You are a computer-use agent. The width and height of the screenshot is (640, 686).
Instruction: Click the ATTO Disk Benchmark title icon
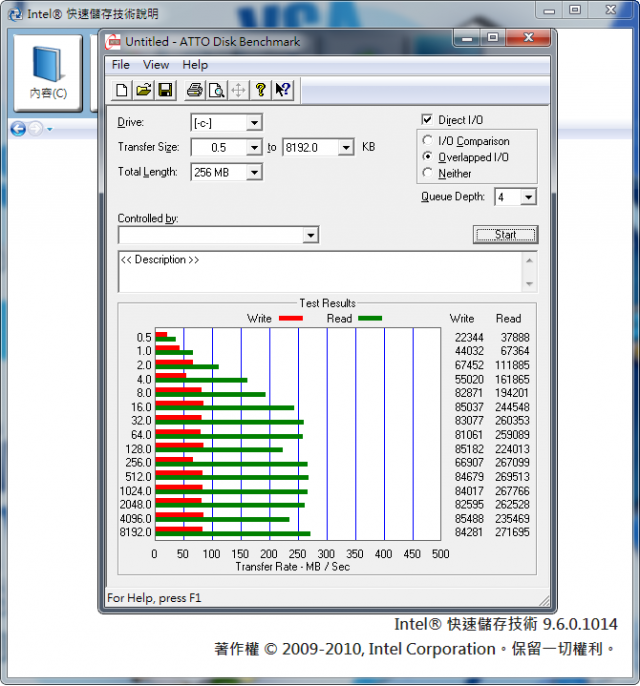click(x=113, y=42)
